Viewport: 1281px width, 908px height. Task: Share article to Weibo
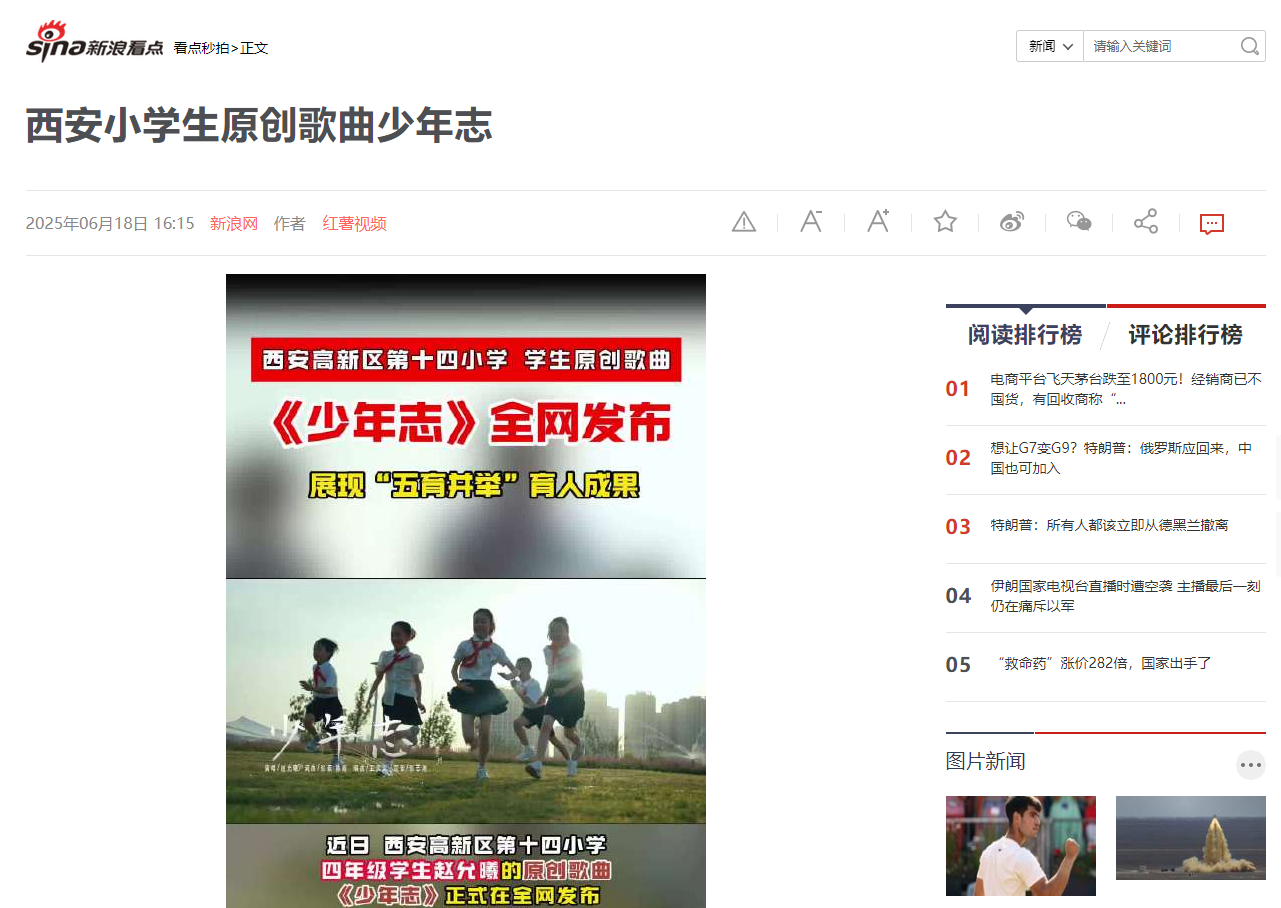point(1012,222)
